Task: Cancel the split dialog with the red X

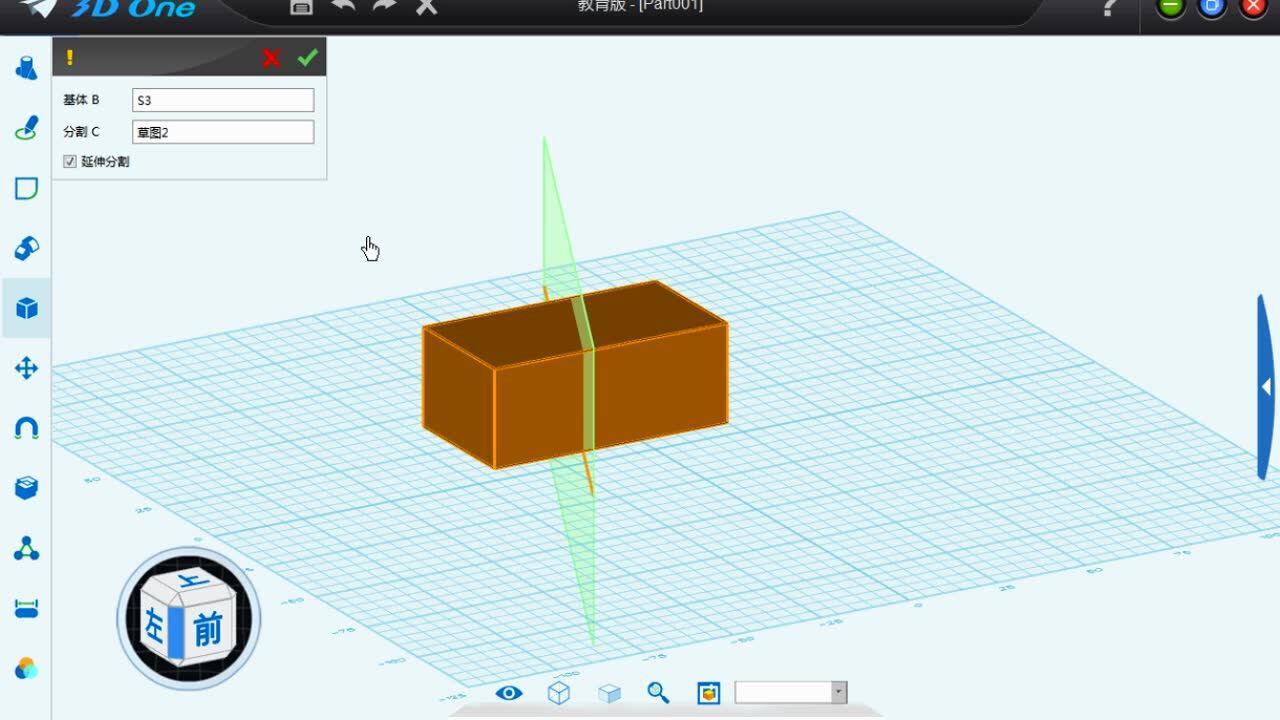Action: 271,58
